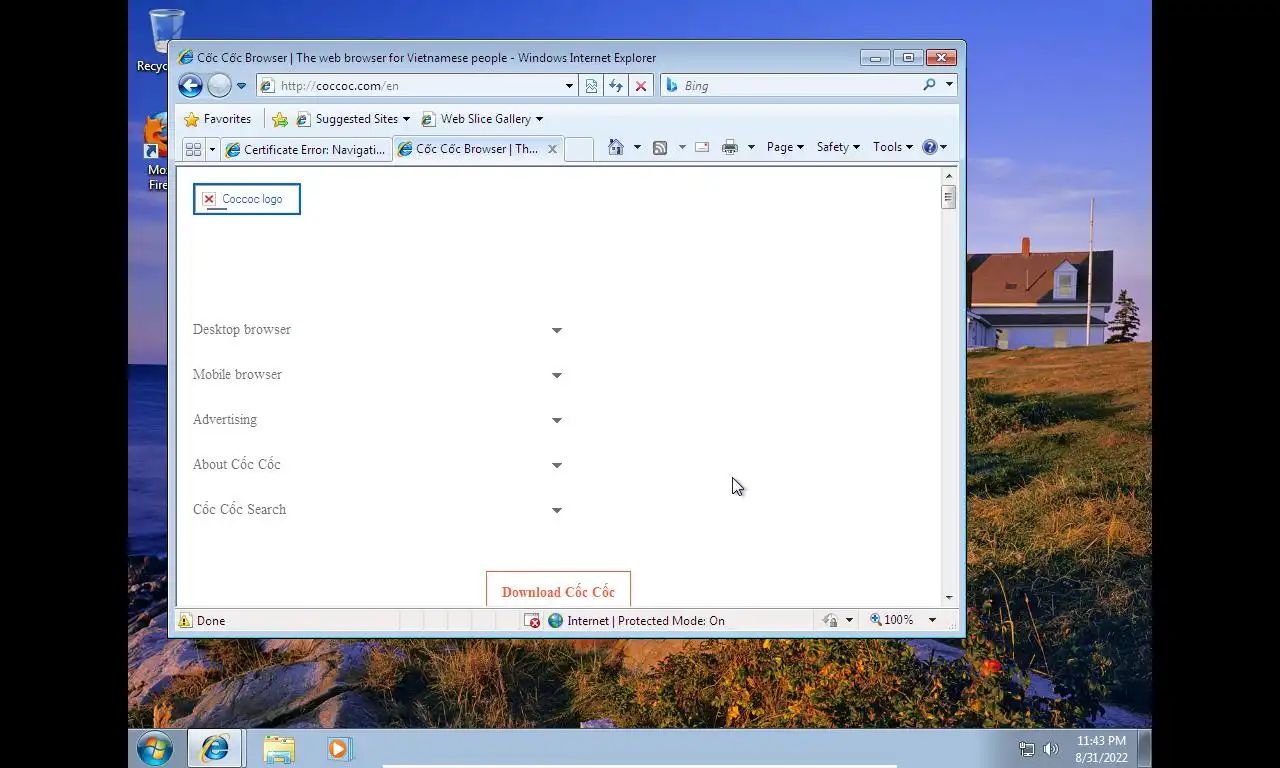The image size is (1280, 768).
Task: Open the Home dropdown arrow
Action: click(x=637, y=147)
